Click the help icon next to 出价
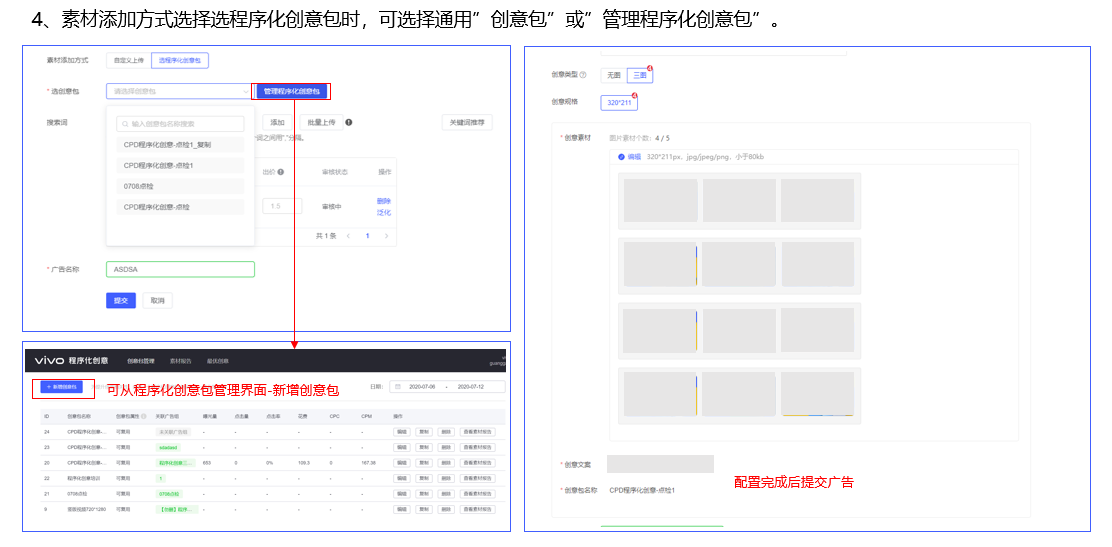 click(x=281, y=172)
